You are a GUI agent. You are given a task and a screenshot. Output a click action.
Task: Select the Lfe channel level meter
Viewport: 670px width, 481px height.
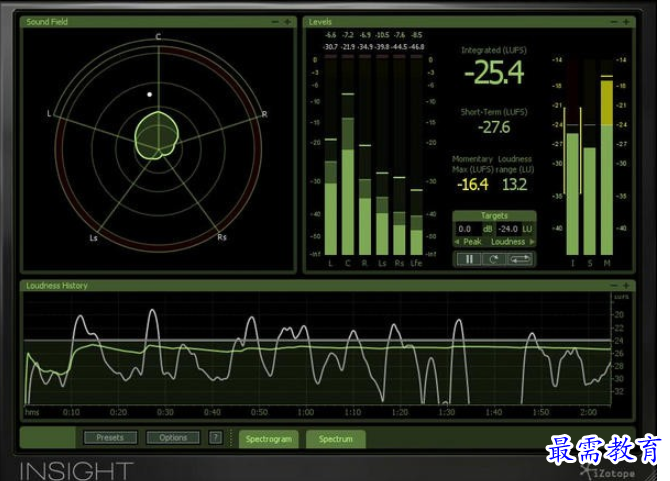click(x=417, y=156)
